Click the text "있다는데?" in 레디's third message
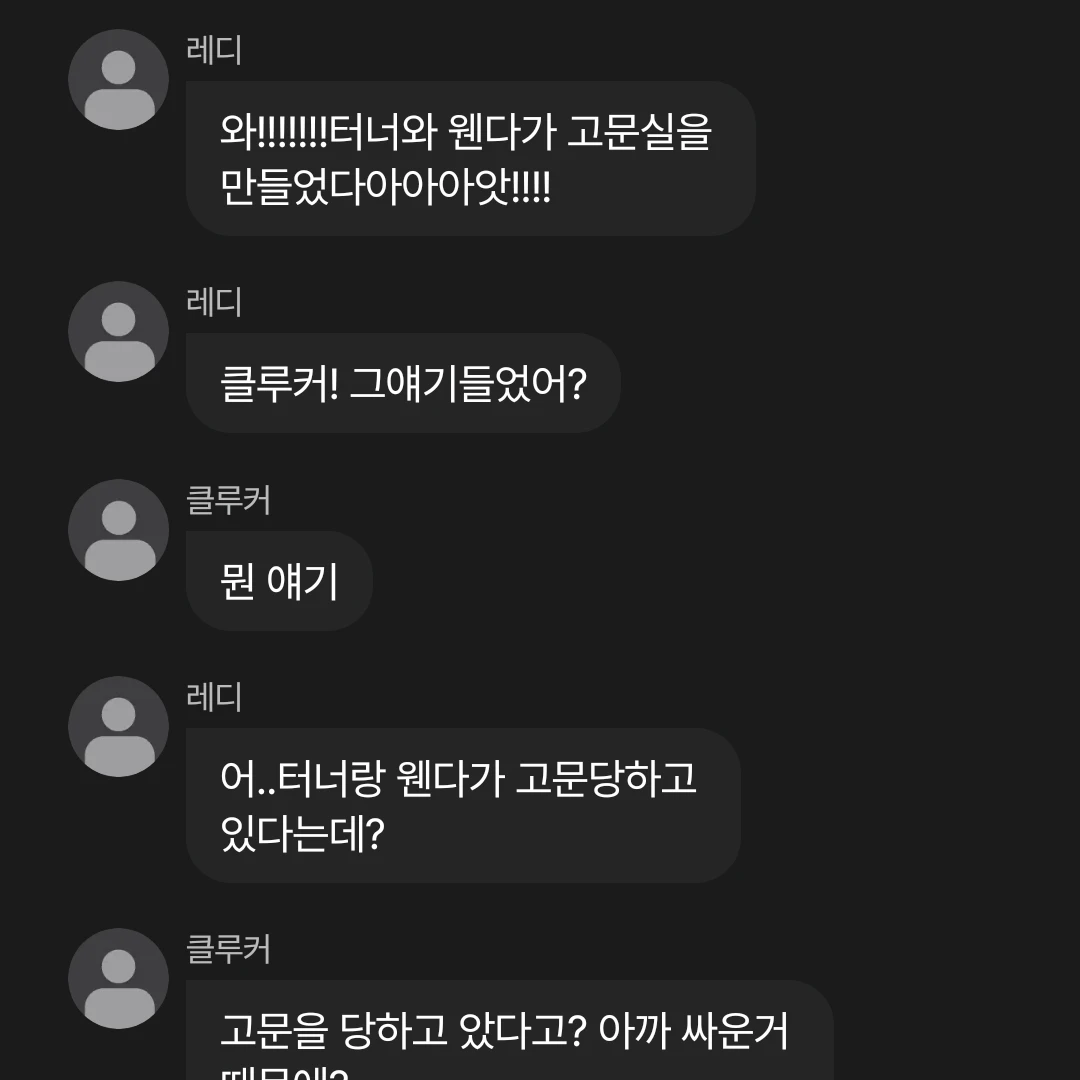The width and height of the screenshot is (1080, 1080). pos(302,833)
